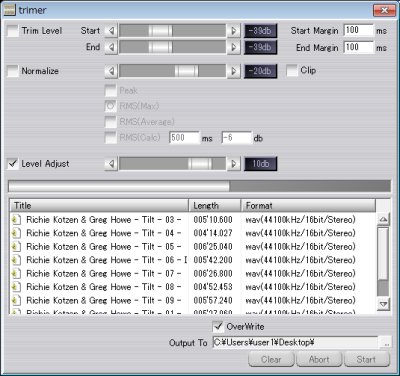Click the length value 004'52.453
This screenshot has height=376, width=400.
(213, 287)
